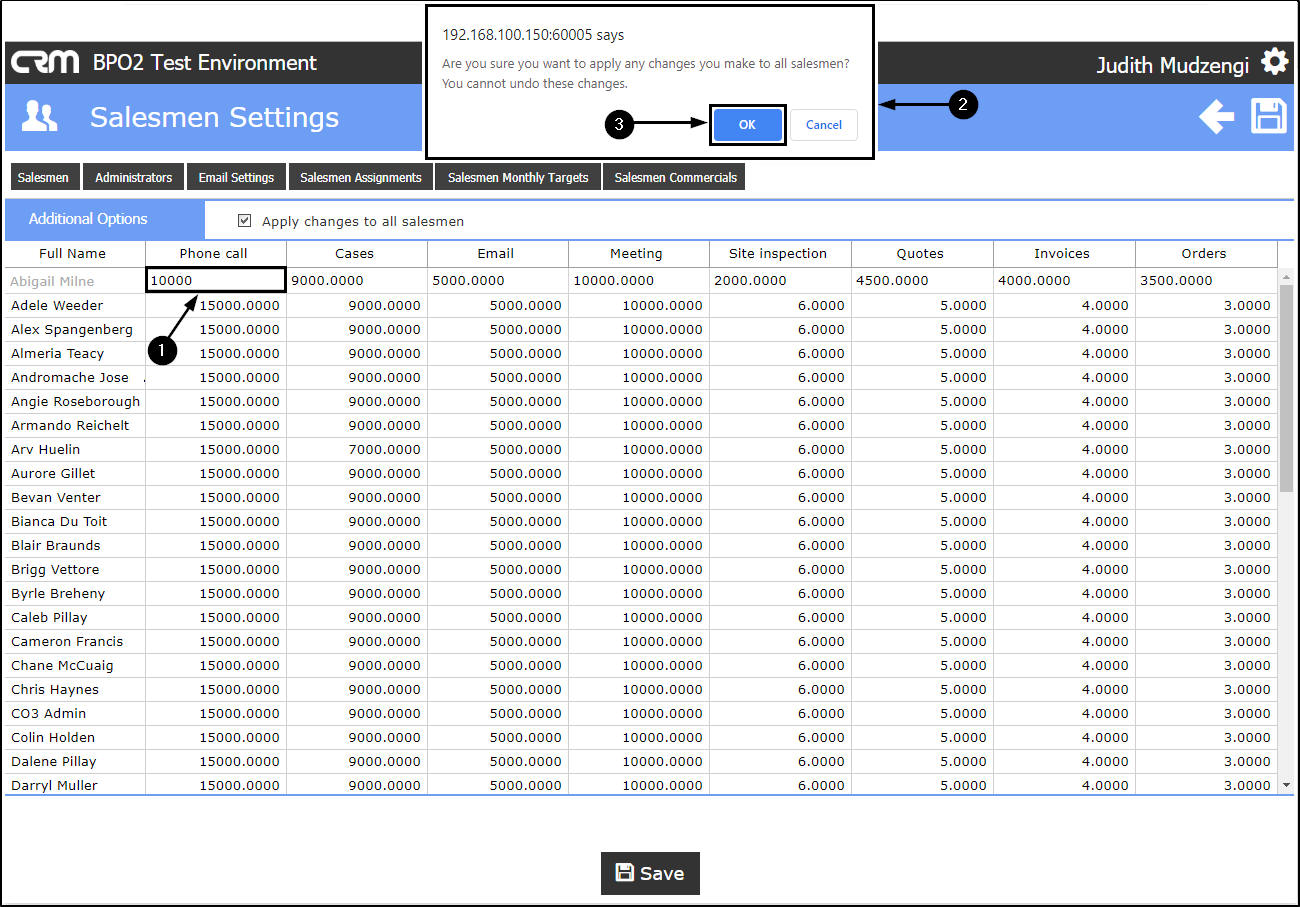
Task: Toggle Apply changes to all salesmen checkbox
Action: click(x=244, y=220)
